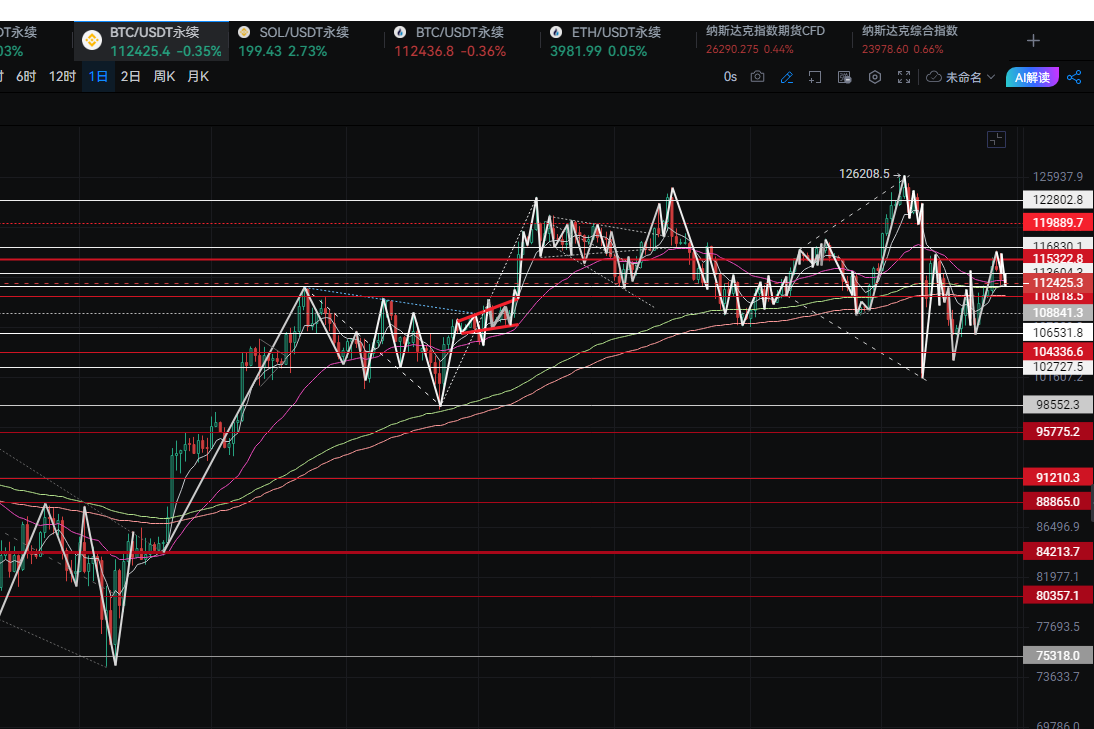
Task: Toggle the pencil drawing tool
Action: 787,77
